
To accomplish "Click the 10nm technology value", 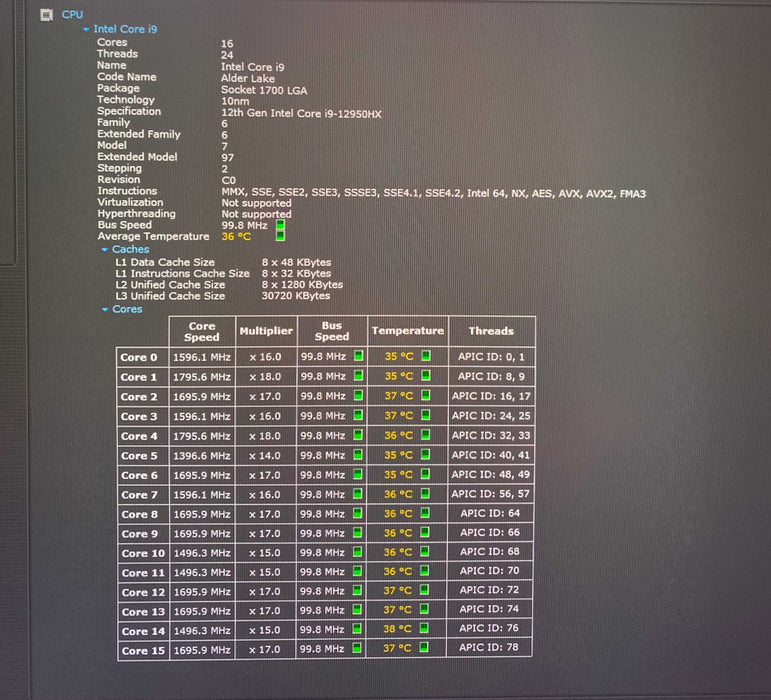I will click(235, 101).
